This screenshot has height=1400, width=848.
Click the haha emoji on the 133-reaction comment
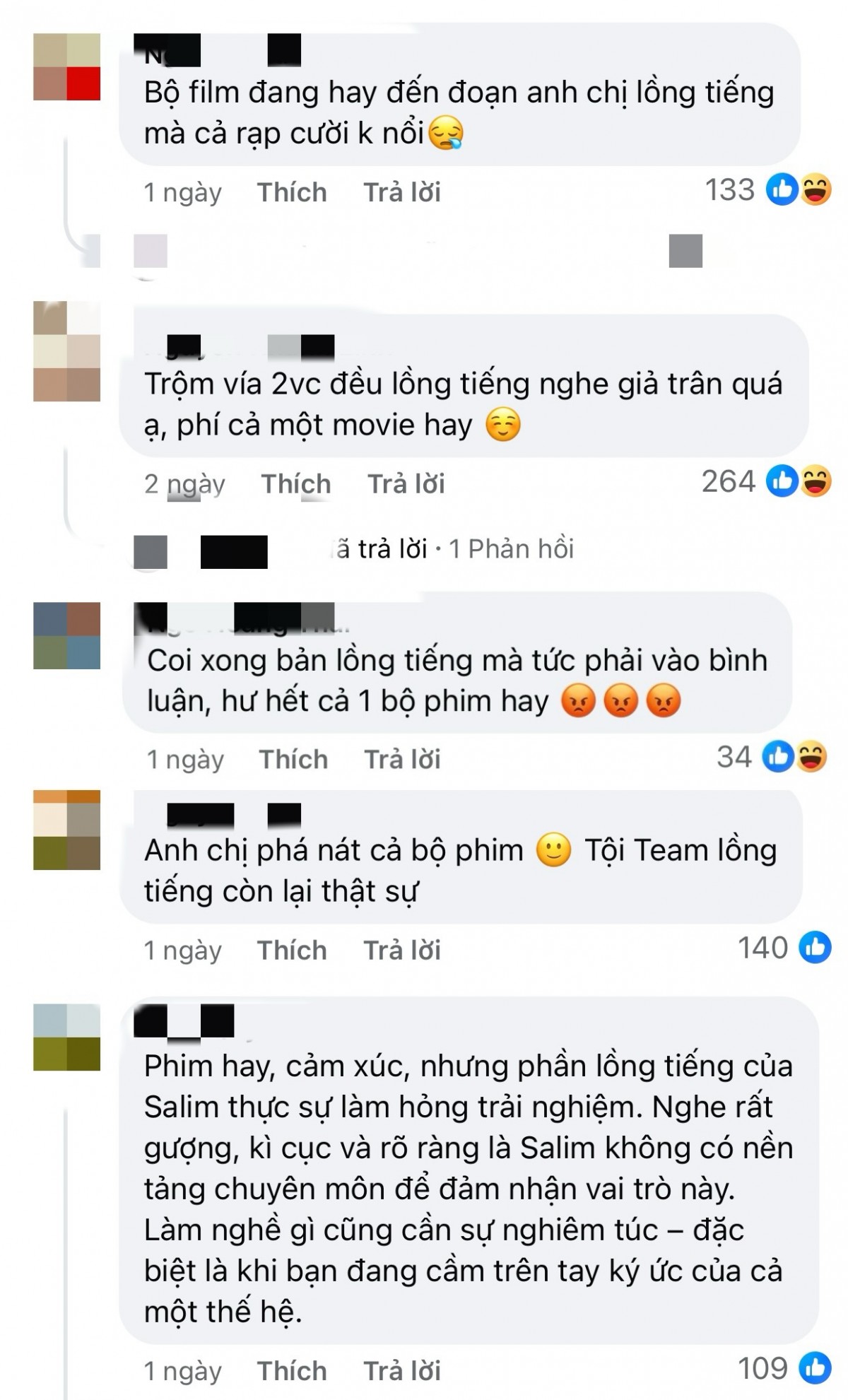815,190
